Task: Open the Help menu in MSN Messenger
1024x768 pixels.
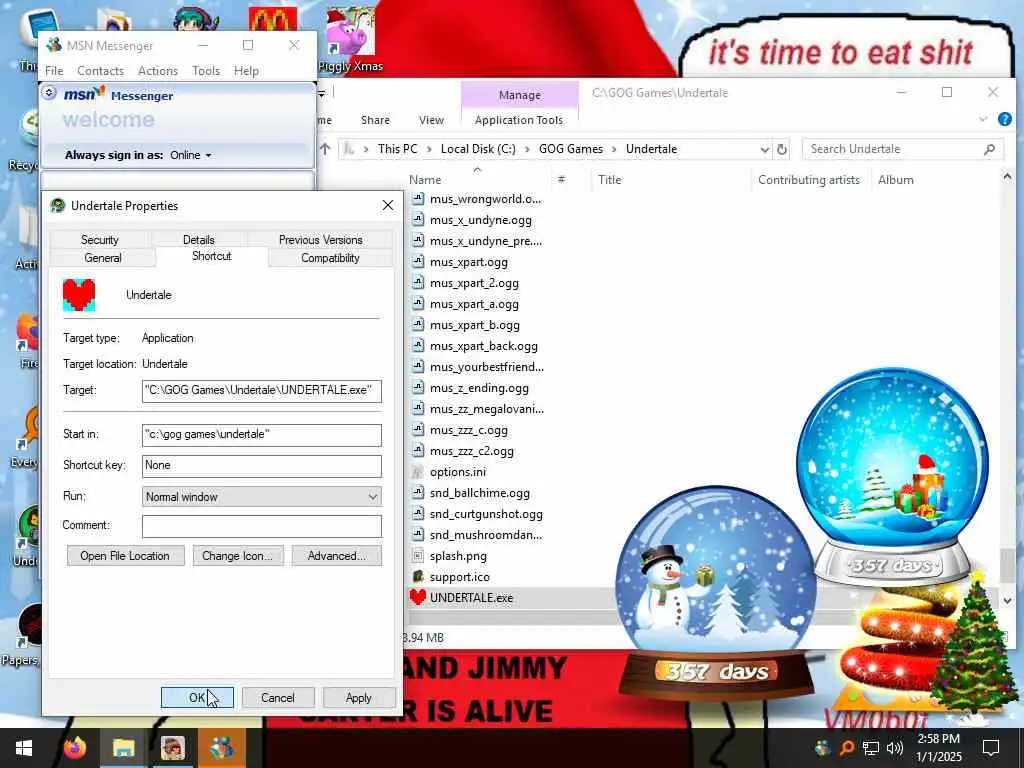Action: point(246,71)
